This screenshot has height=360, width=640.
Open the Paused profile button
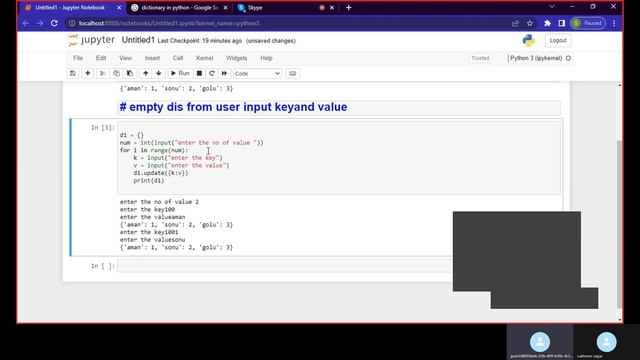[x=588, y=23]
